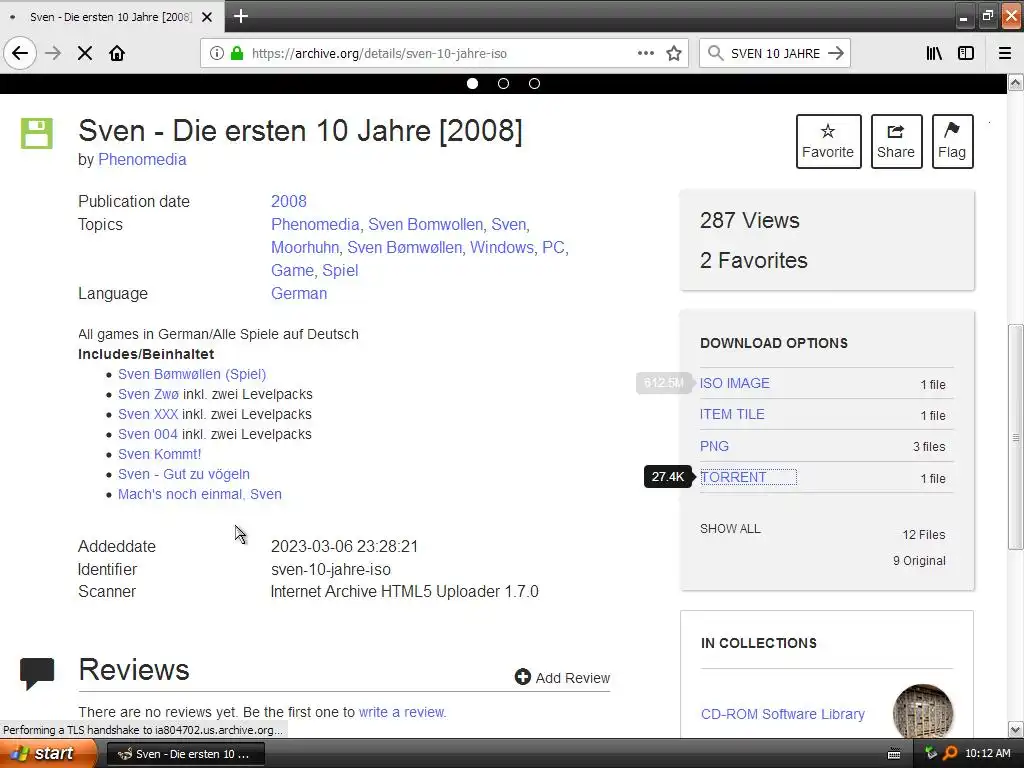Favorite this item with the star button
Screen dimensions: 1024x768
click(828, 141)
